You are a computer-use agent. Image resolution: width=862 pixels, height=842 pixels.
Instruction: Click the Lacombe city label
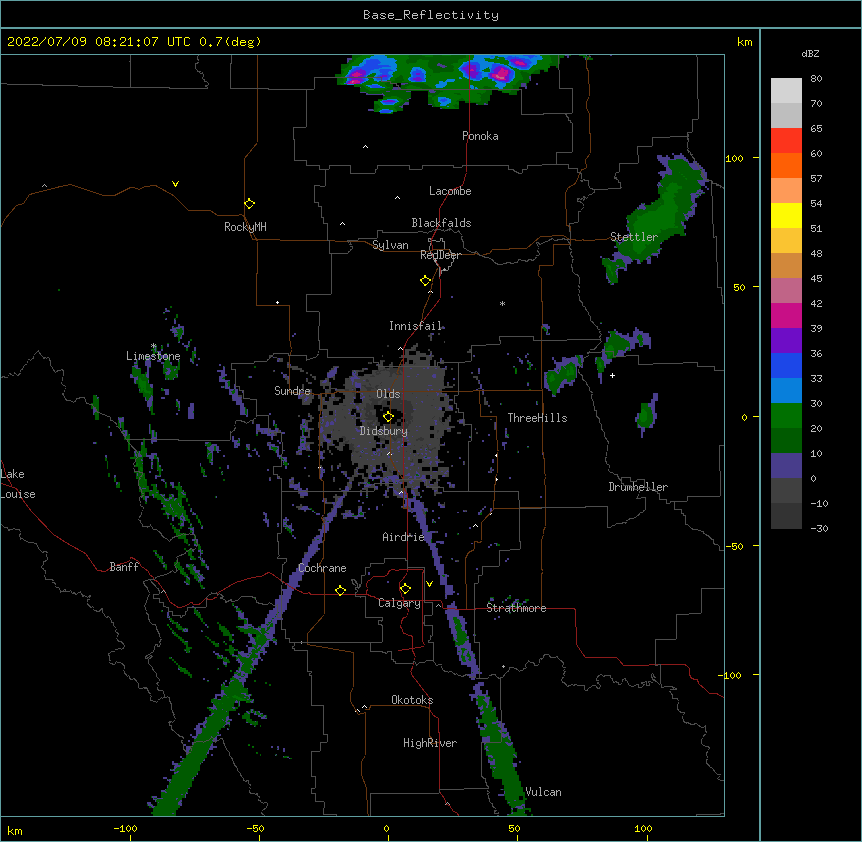pyautogui.click(x=450, y=191)
